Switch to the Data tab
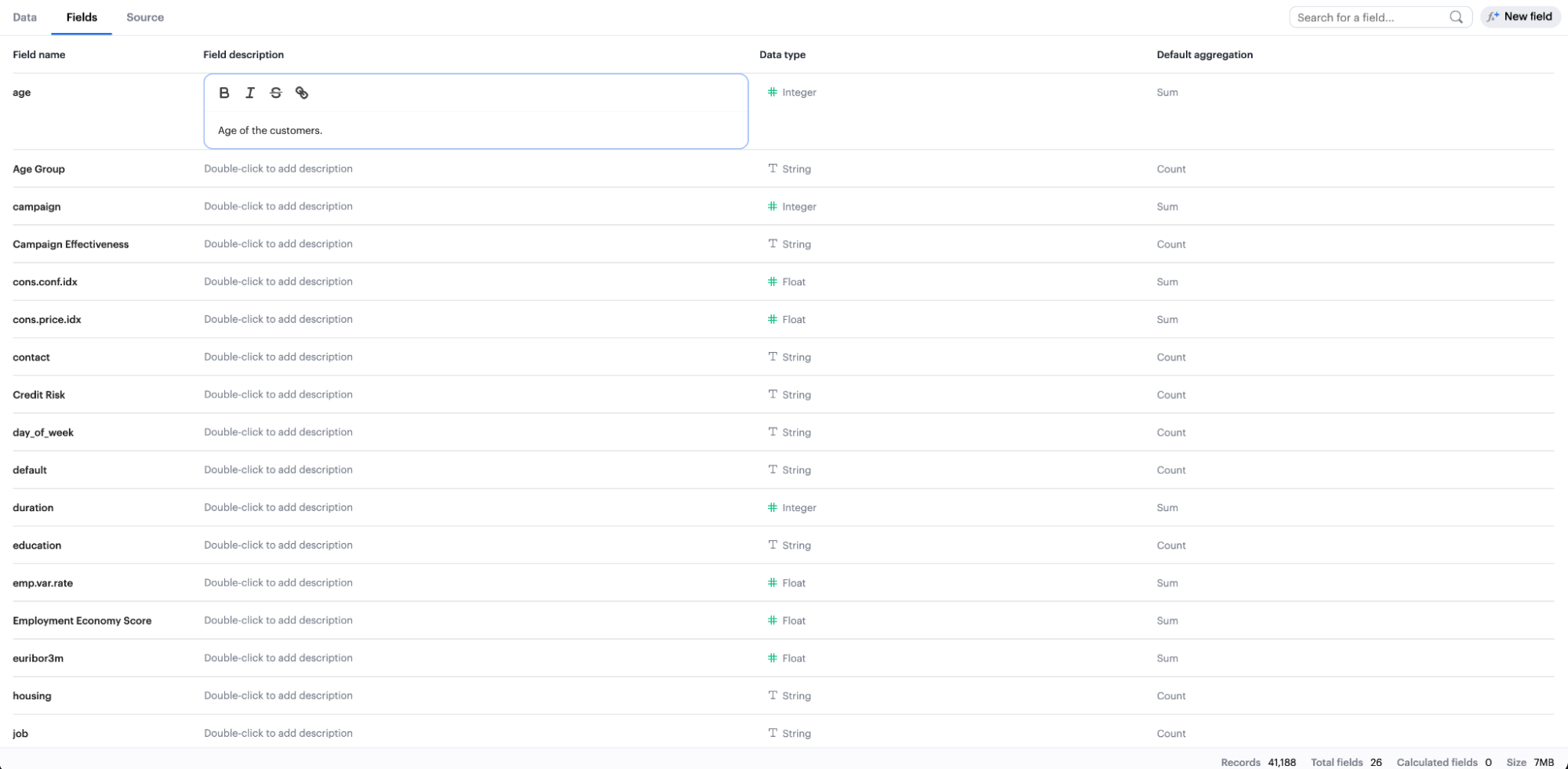The width and height of the screenshot is (1568, 769). 25,17
